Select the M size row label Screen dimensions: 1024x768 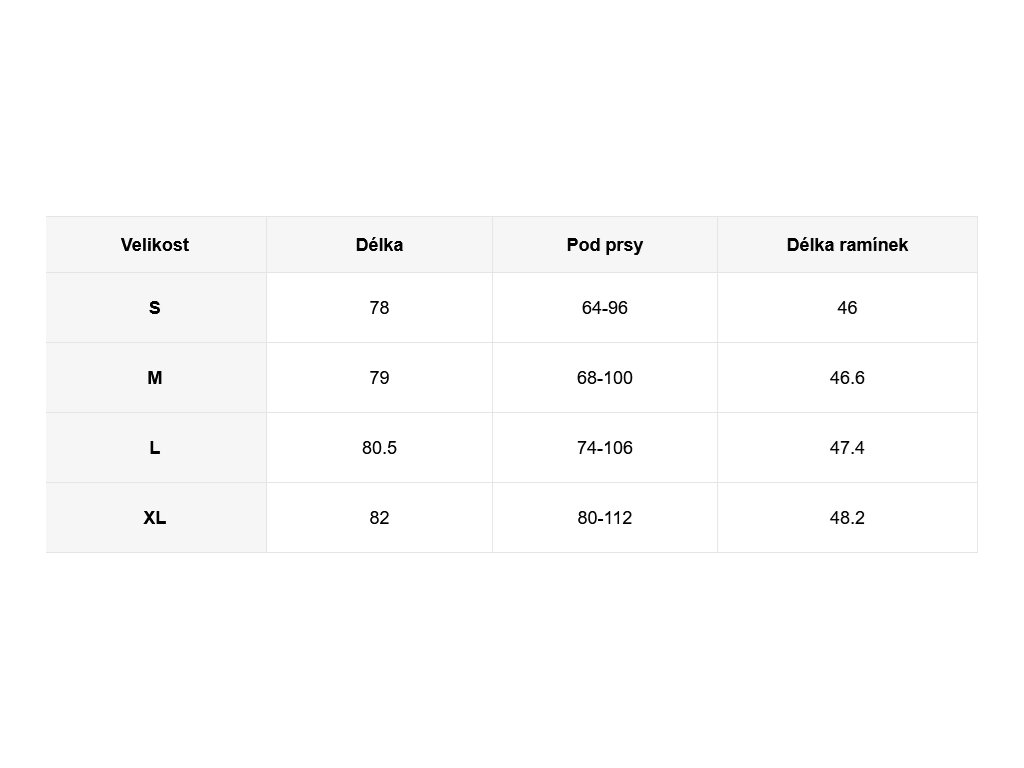click(155, 378)
